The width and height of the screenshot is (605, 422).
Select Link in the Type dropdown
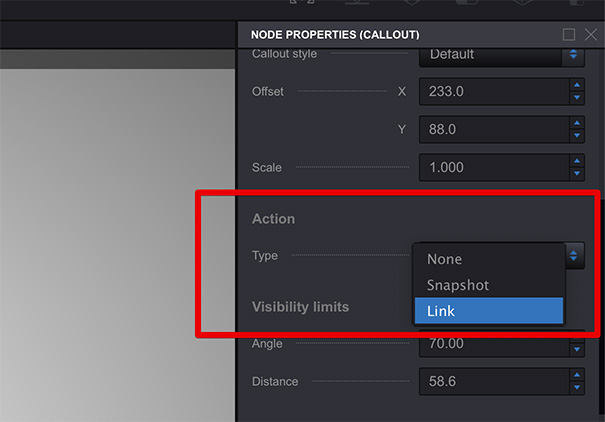point(488,311)
